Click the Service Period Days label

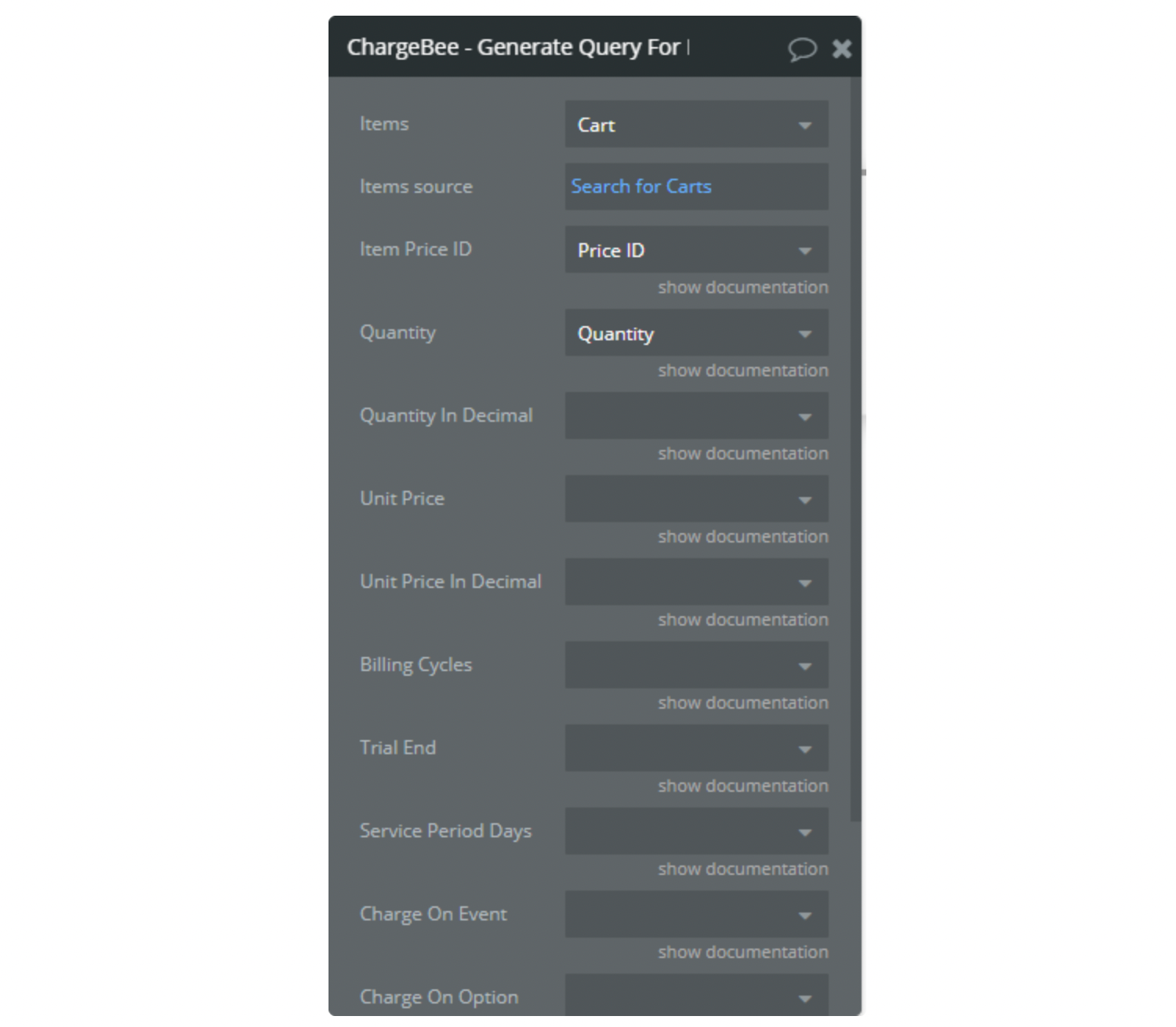tap(445, 831)
